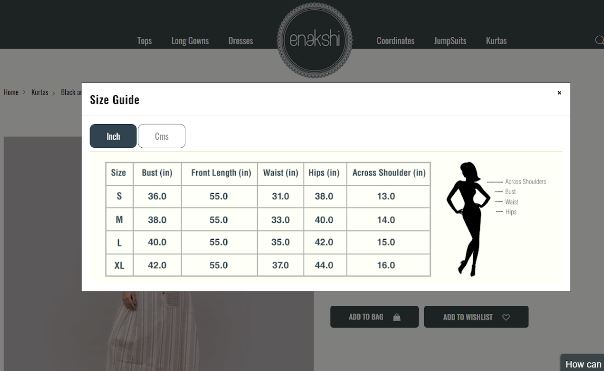
Task: Click Home in the breadcrumb
Action: [11, 92]
